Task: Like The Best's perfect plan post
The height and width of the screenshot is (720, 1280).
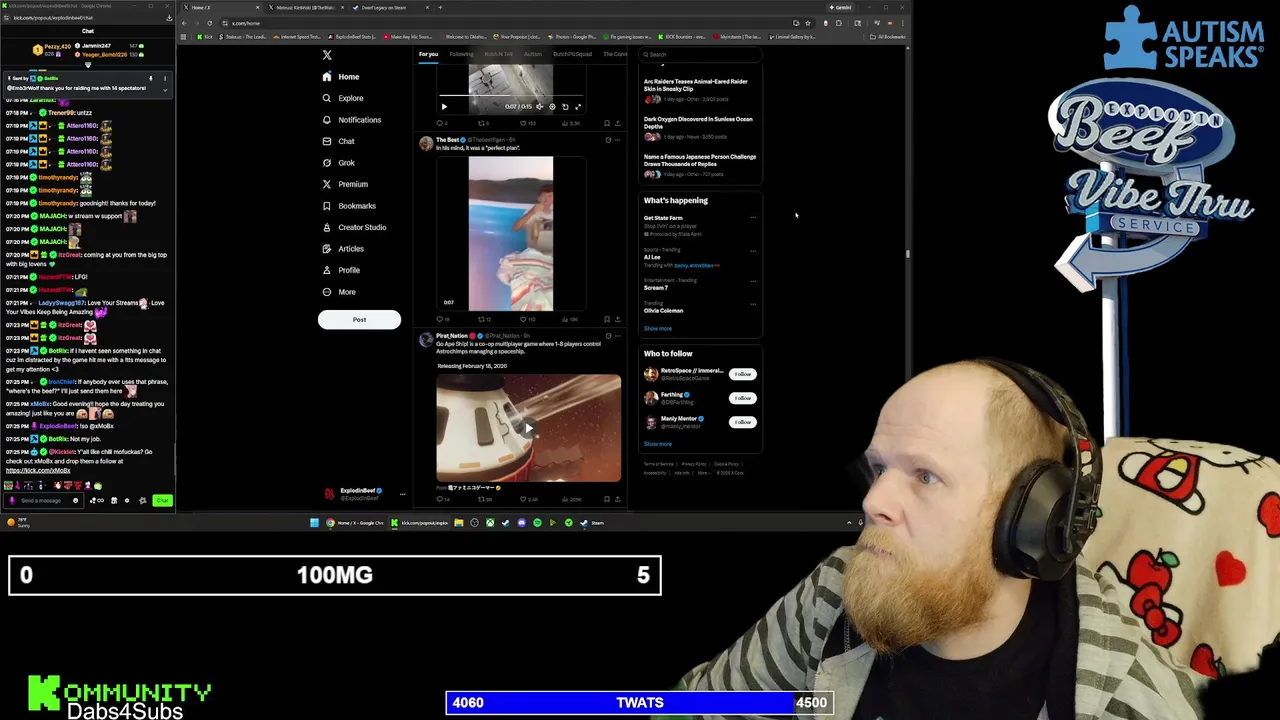Action: tap(523, 319)
